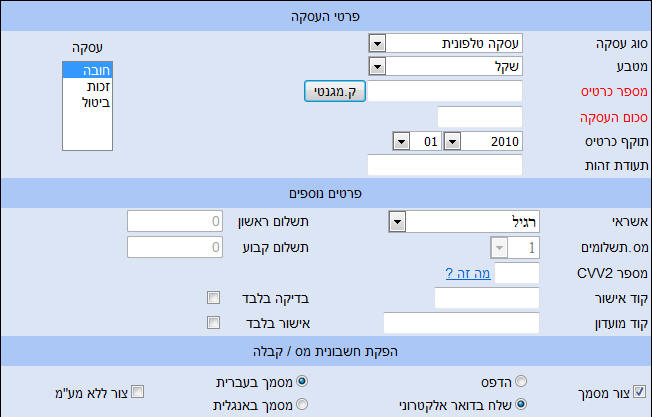
Task: Expand the מטבע currency dropdown
Action: click(x=378, y=67)
